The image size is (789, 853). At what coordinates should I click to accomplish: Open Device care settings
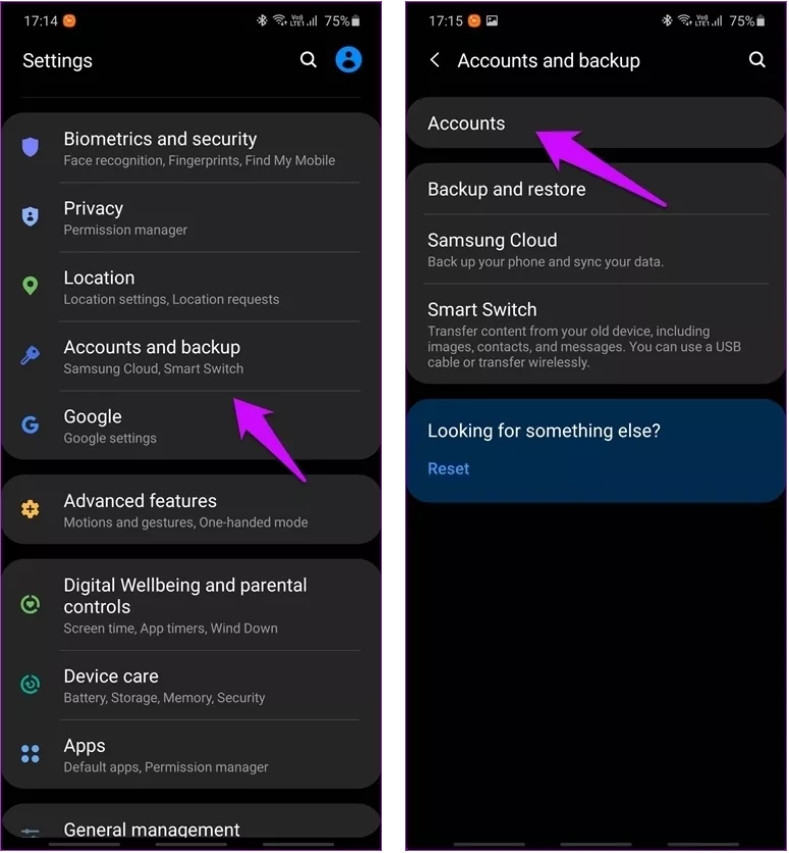pos(192,685)
